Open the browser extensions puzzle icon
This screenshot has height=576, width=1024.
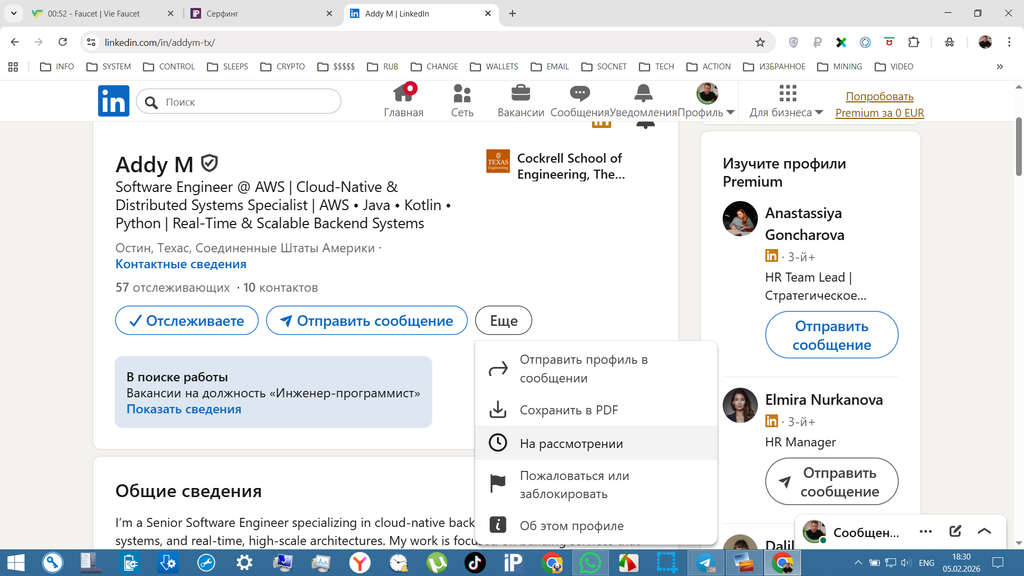coord(914,42)
